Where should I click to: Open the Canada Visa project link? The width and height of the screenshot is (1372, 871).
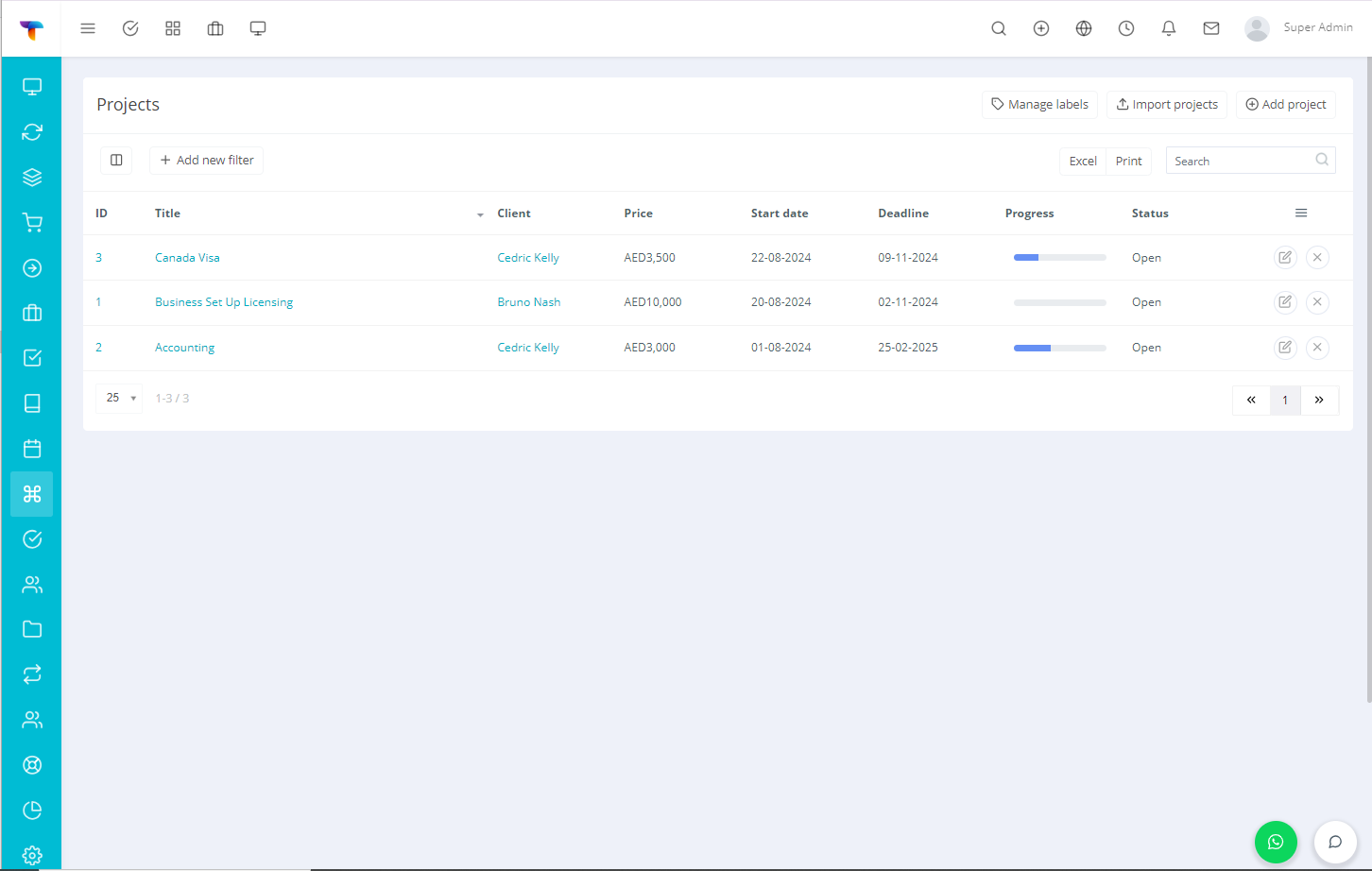(x=187, y=258)
